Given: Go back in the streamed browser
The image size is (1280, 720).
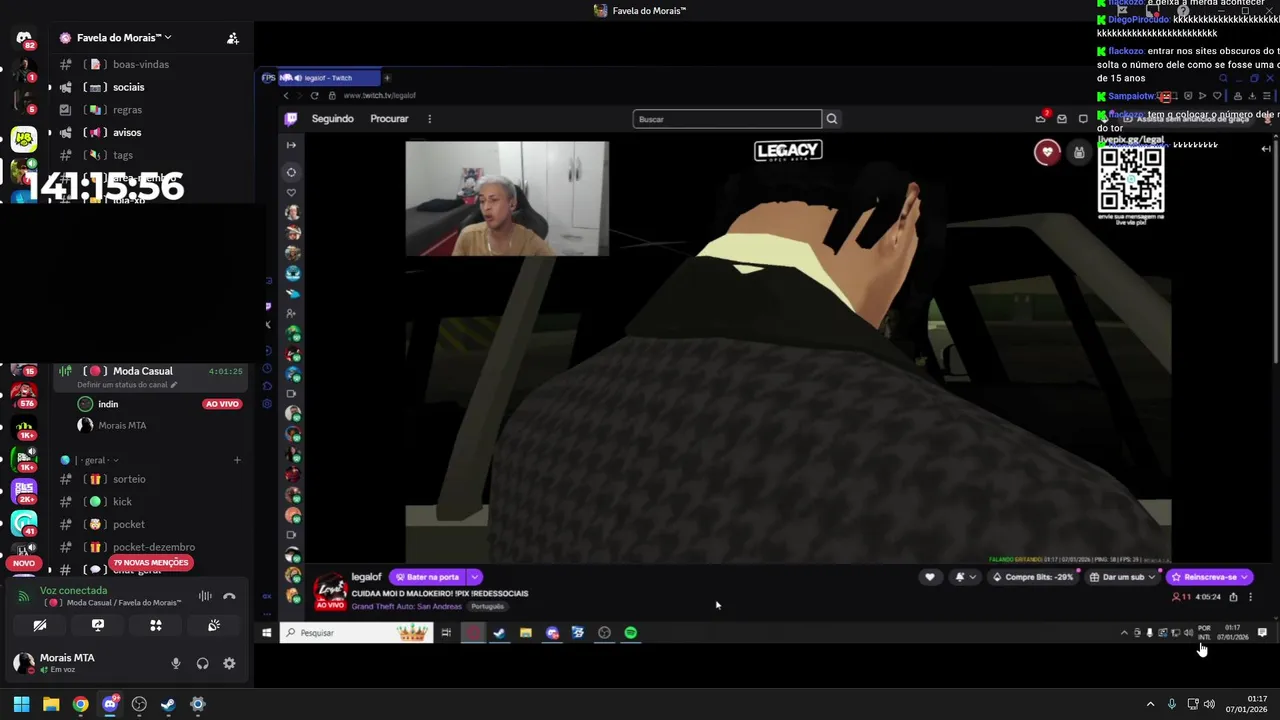Looking at the screenshot, I should tap(286, 96).
